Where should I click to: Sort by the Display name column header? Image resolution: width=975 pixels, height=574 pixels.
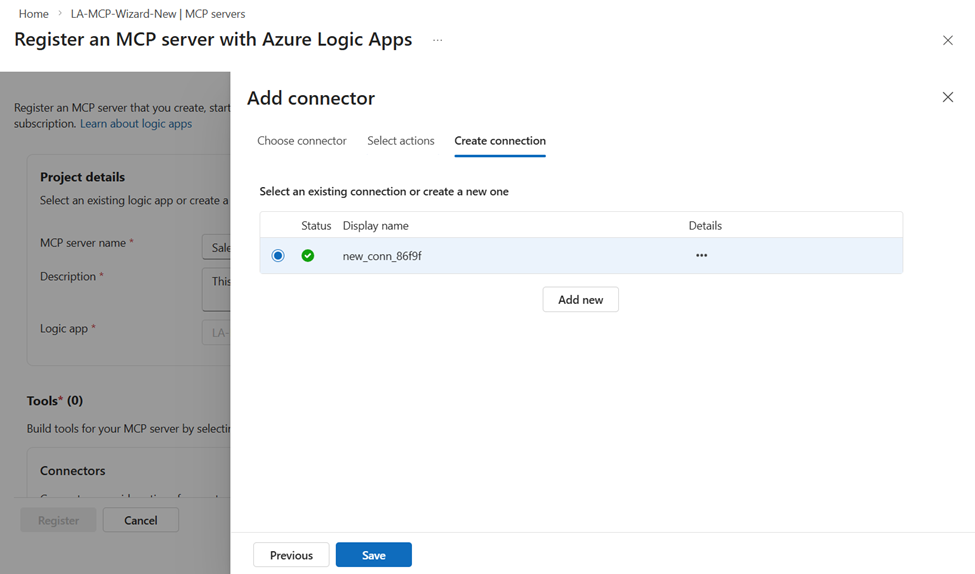click(376, 226)
